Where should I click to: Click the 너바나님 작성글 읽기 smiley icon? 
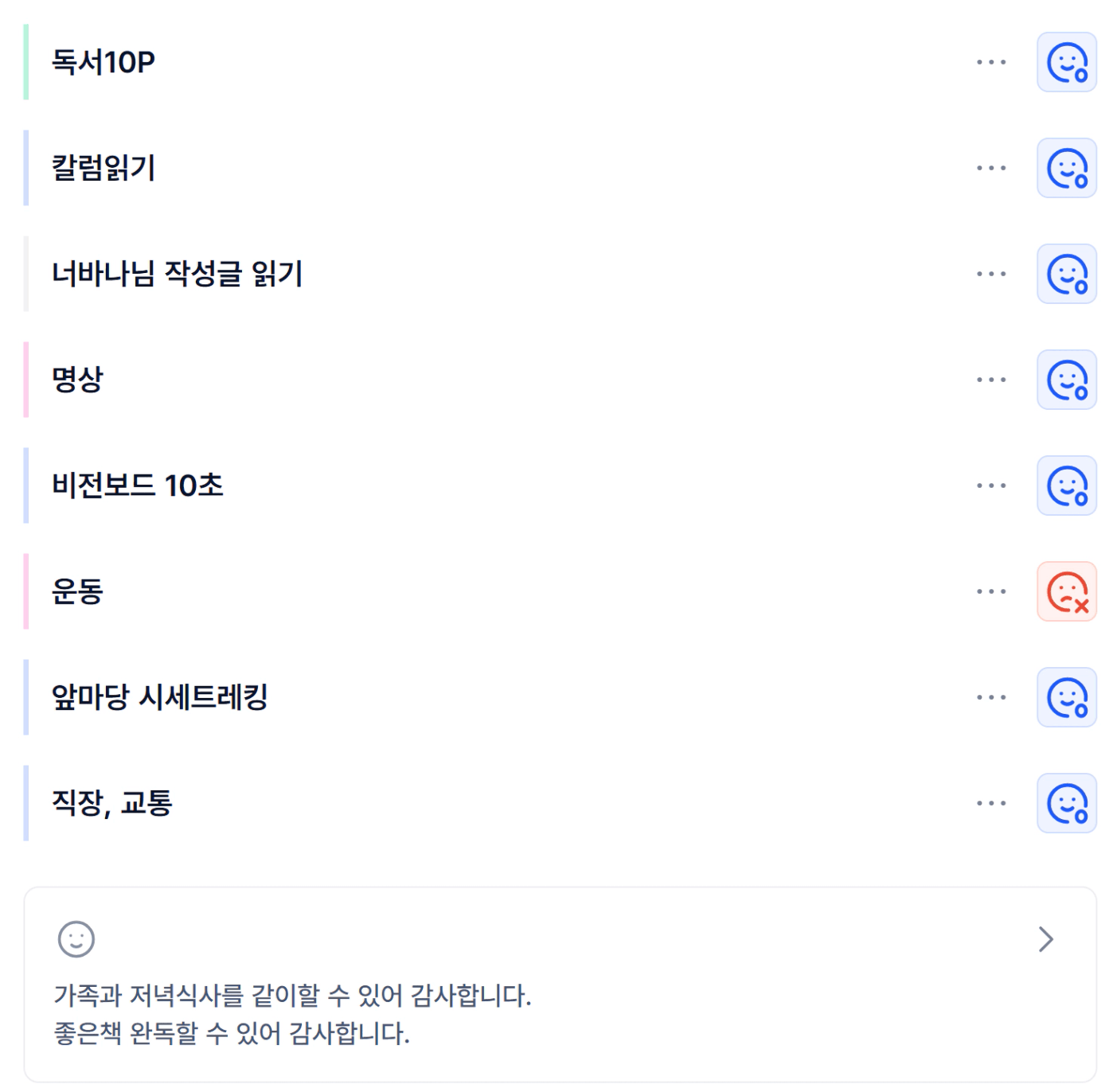[1066, 275]
